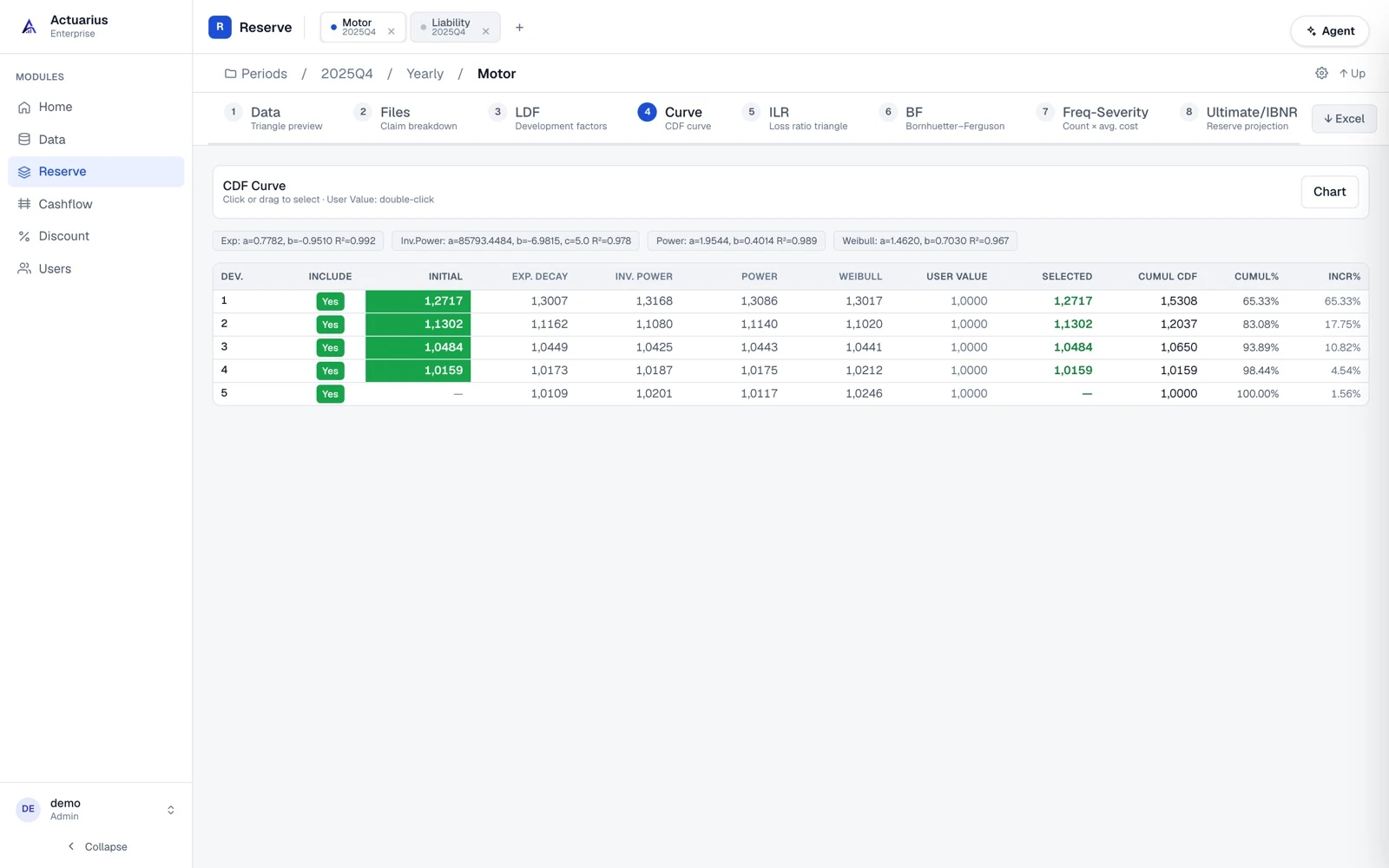Download Excel export
Viewport: 1389px width, 868px height.
click(x=1344, y=119)
